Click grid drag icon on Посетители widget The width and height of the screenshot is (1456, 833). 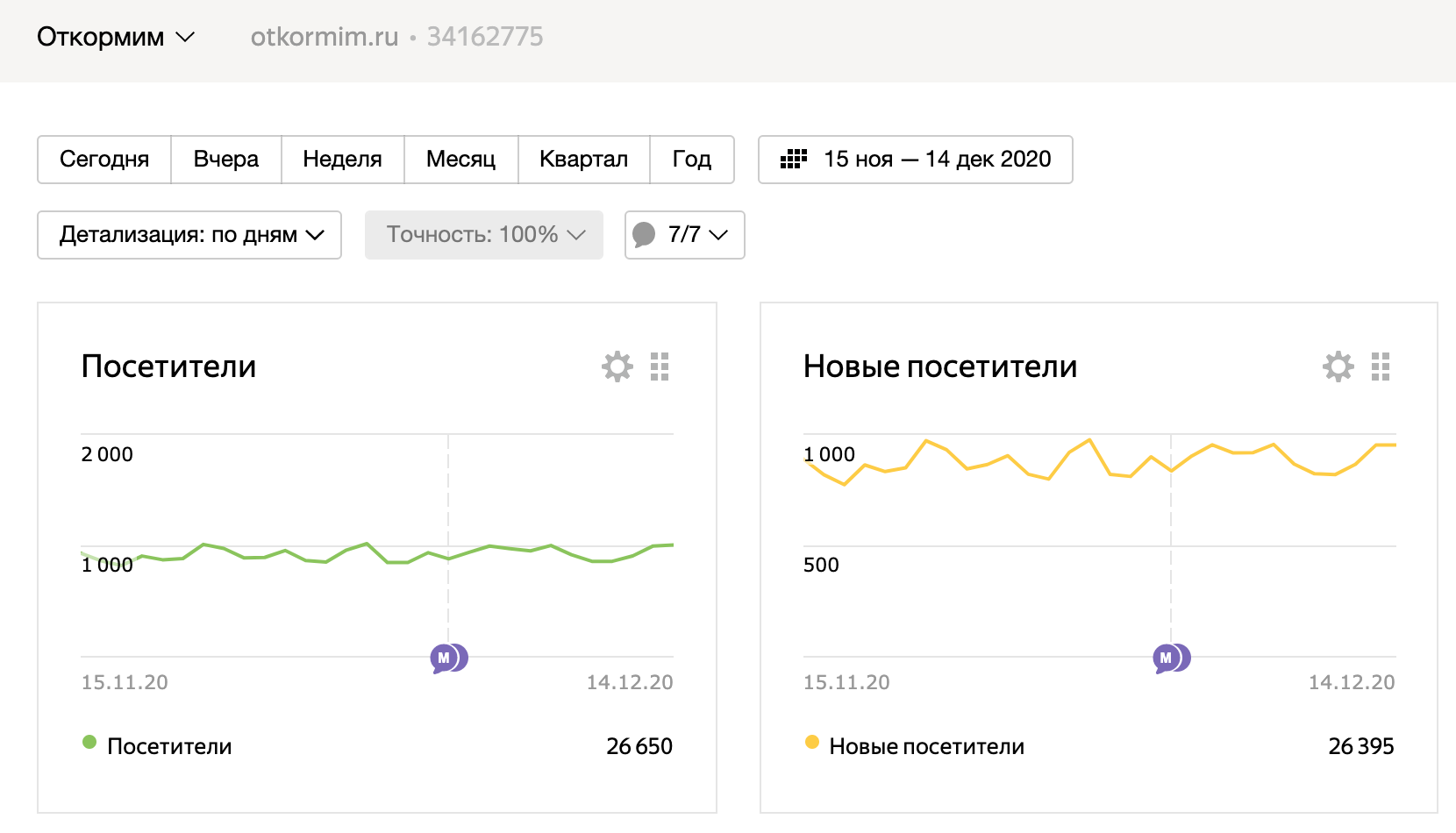coord(660,367)
